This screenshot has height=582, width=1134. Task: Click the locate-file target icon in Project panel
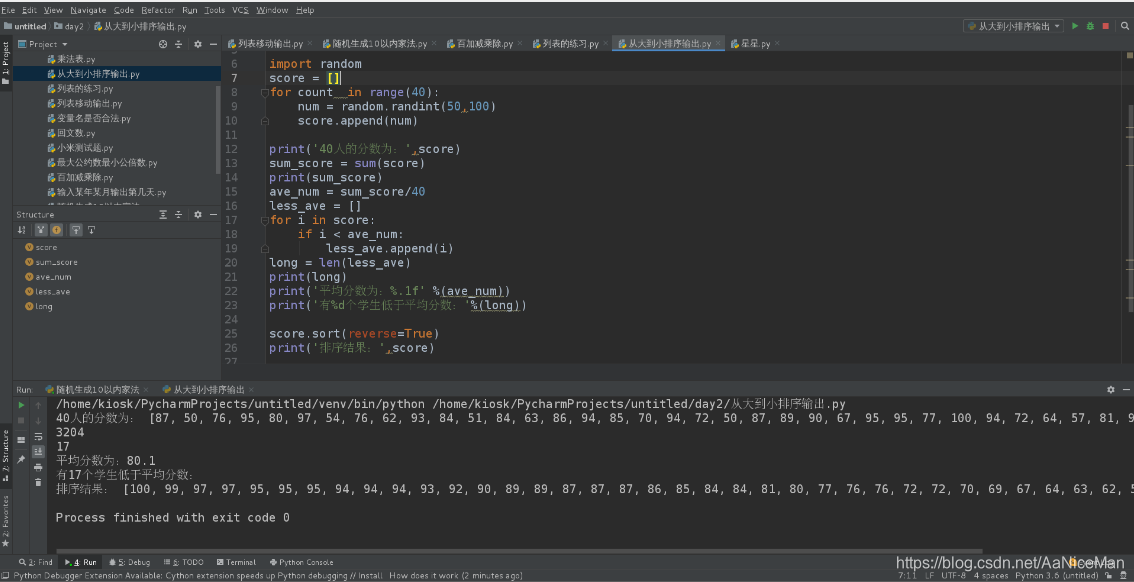point(163,44)
